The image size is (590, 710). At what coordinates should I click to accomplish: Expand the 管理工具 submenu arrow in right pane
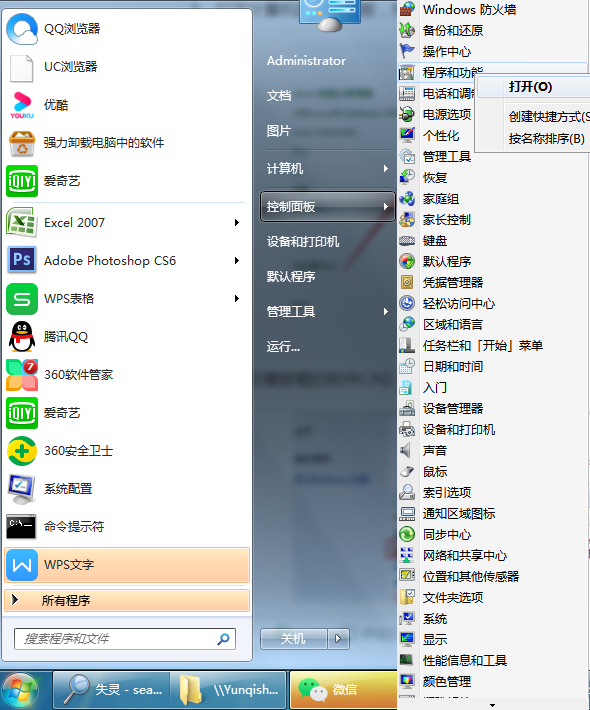tap(386, 312)
